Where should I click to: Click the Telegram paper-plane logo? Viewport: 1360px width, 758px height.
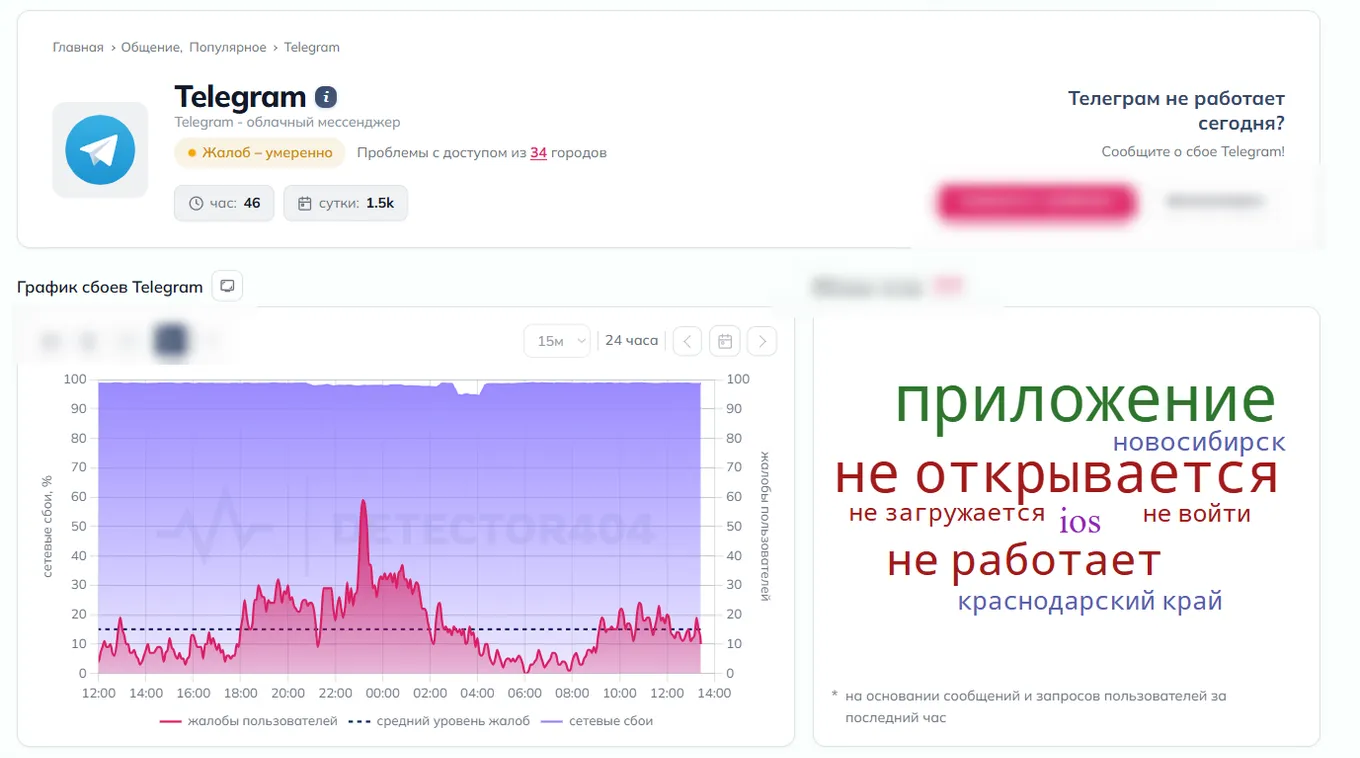tap(100, 150)
